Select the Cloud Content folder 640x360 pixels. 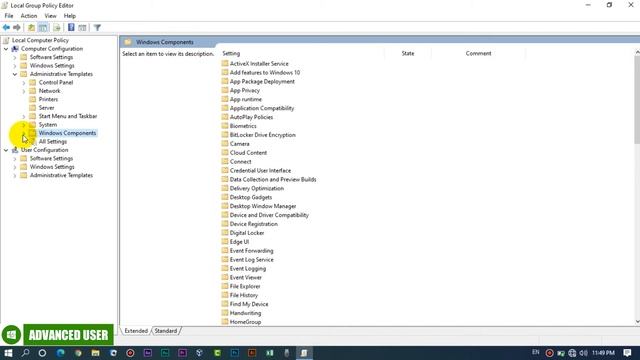click(248, 153)
